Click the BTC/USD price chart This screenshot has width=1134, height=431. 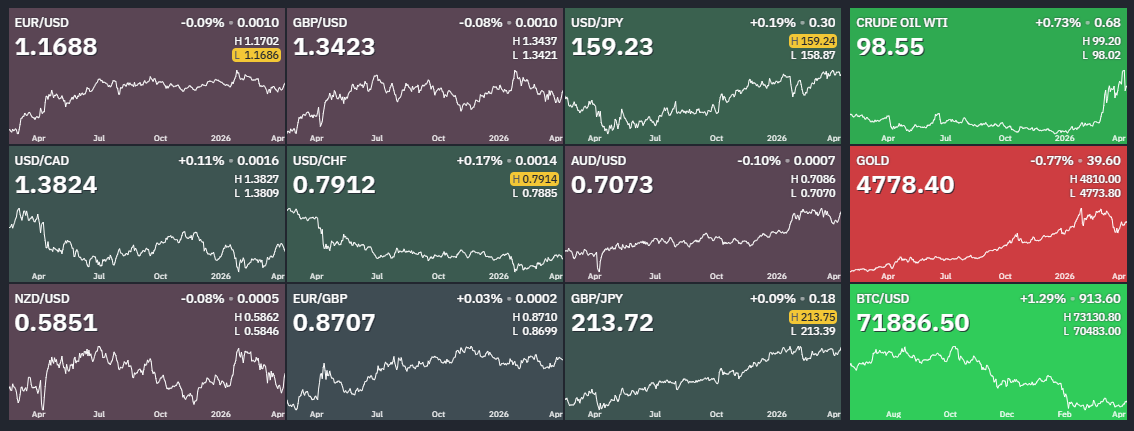pos(988,380)
